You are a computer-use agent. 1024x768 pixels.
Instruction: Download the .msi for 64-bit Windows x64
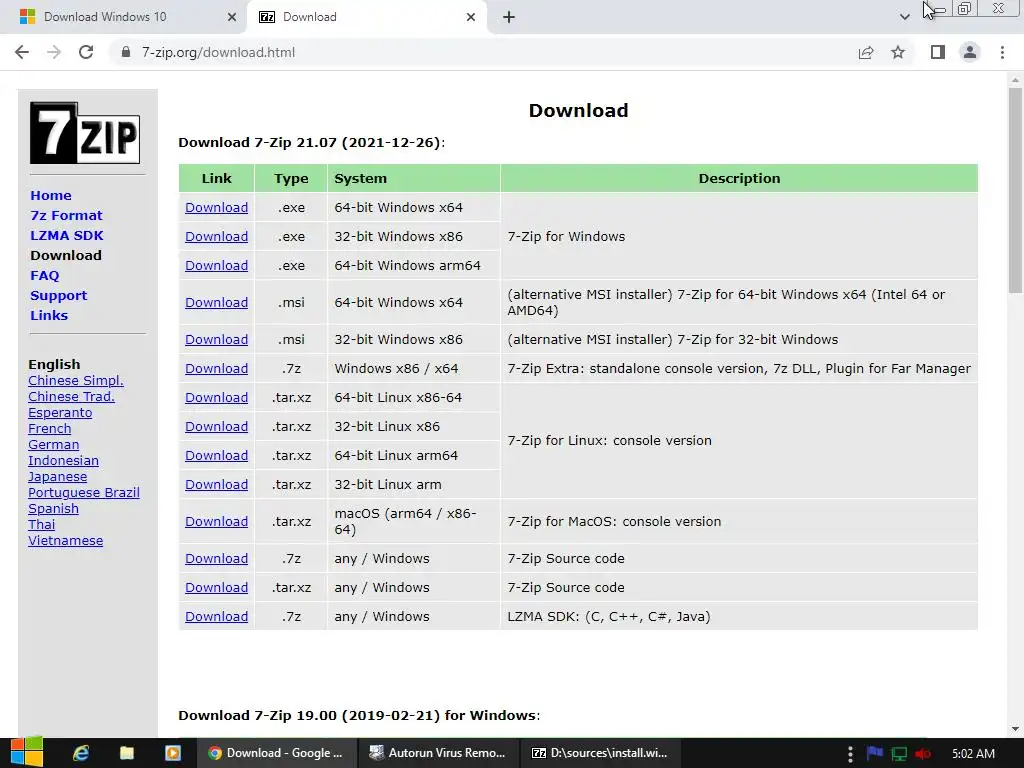click(x=216, y=302)
